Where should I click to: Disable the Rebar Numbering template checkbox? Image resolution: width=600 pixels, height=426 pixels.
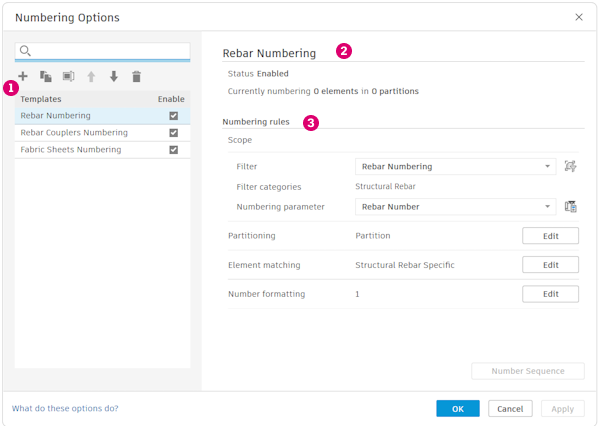(x=173, y=116)
